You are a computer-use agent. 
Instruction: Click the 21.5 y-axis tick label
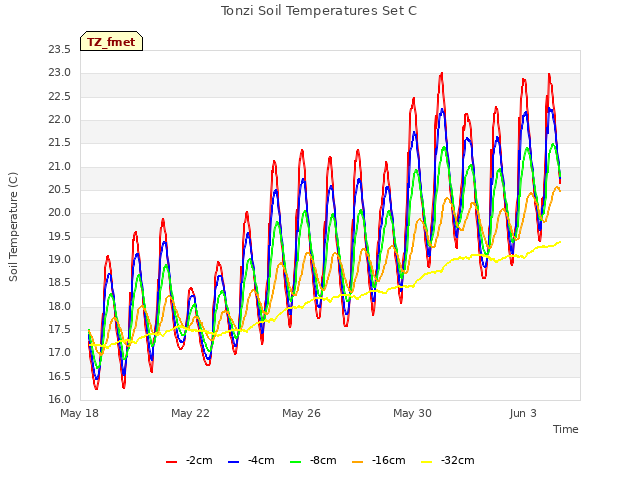60,143
